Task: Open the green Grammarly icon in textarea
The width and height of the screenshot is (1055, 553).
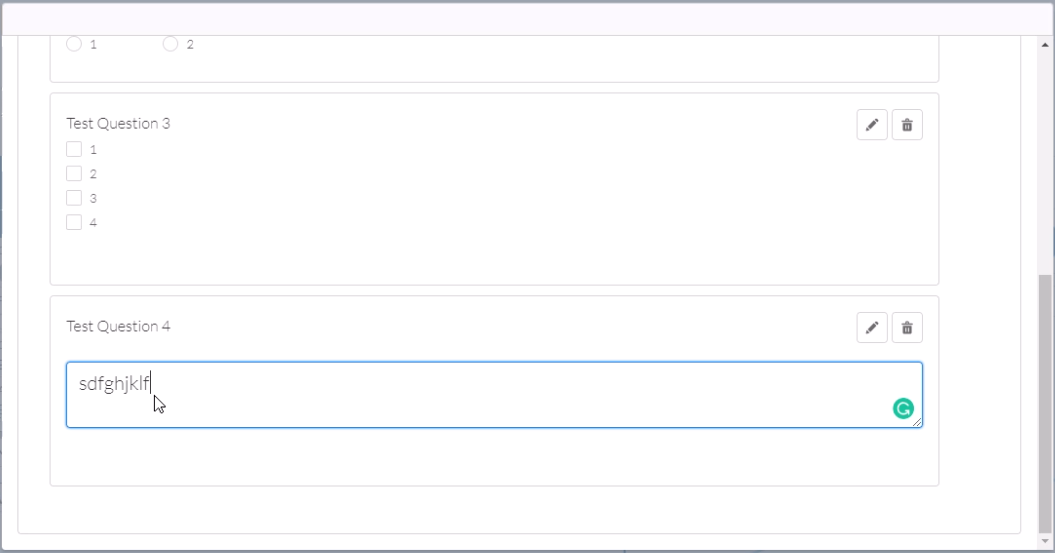Action: pyautogui.click(x=903, y=408)
